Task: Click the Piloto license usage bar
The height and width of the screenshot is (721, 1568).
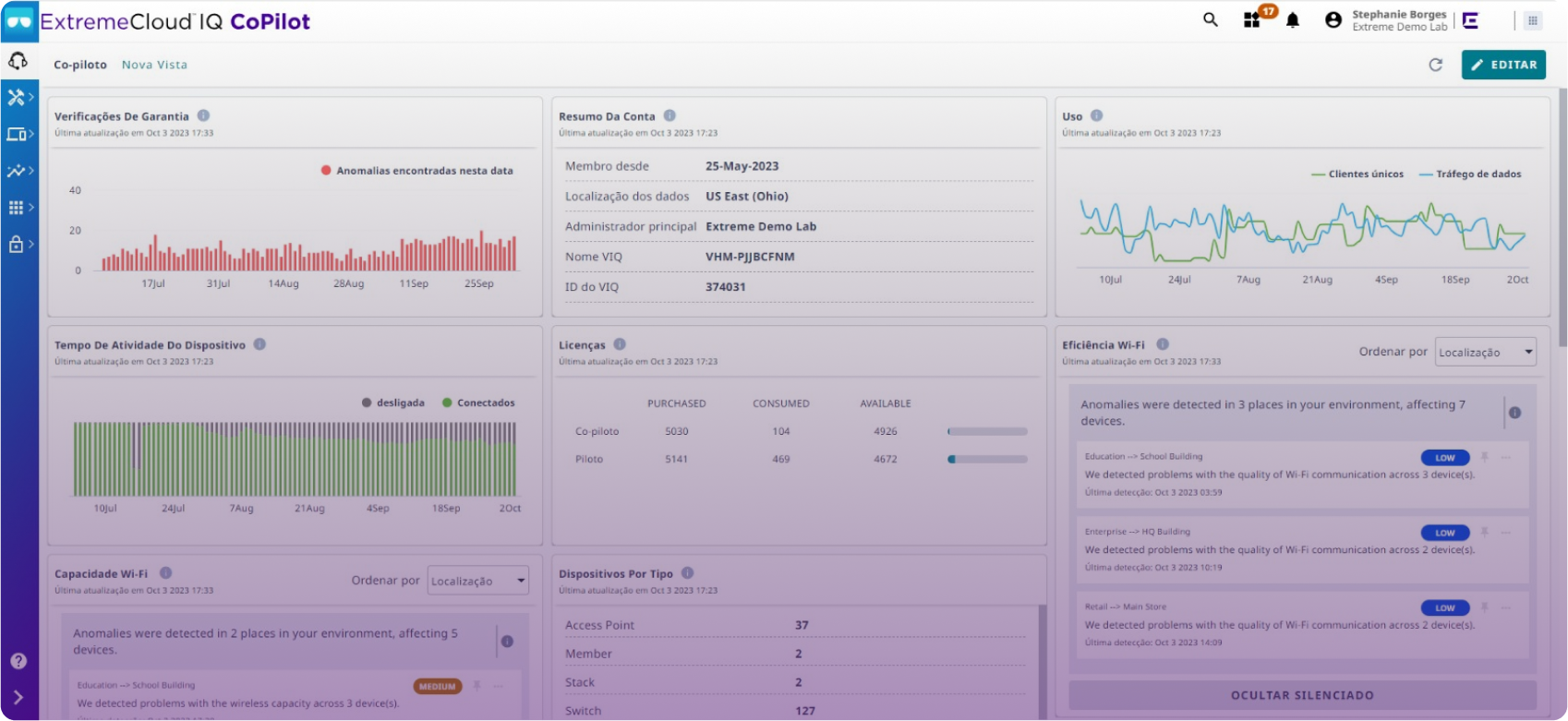Action: 987,459
